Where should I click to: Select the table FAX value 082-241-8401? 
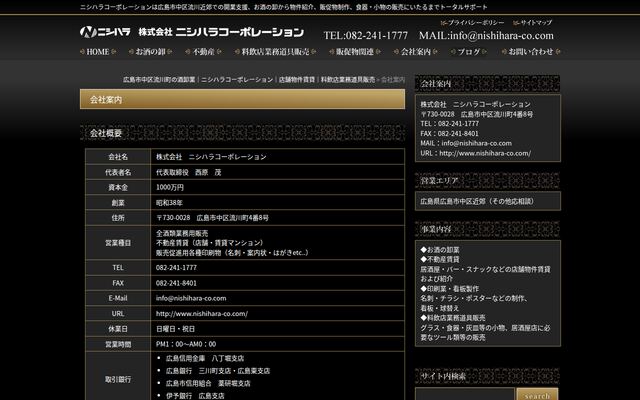tap(176, 283)
